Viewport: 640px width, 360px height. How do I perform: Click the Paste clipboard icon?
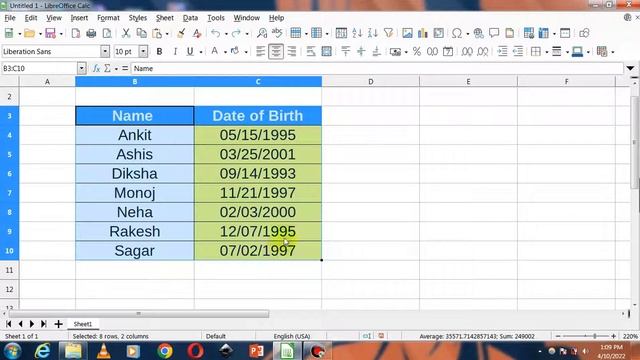pos(157,33)
